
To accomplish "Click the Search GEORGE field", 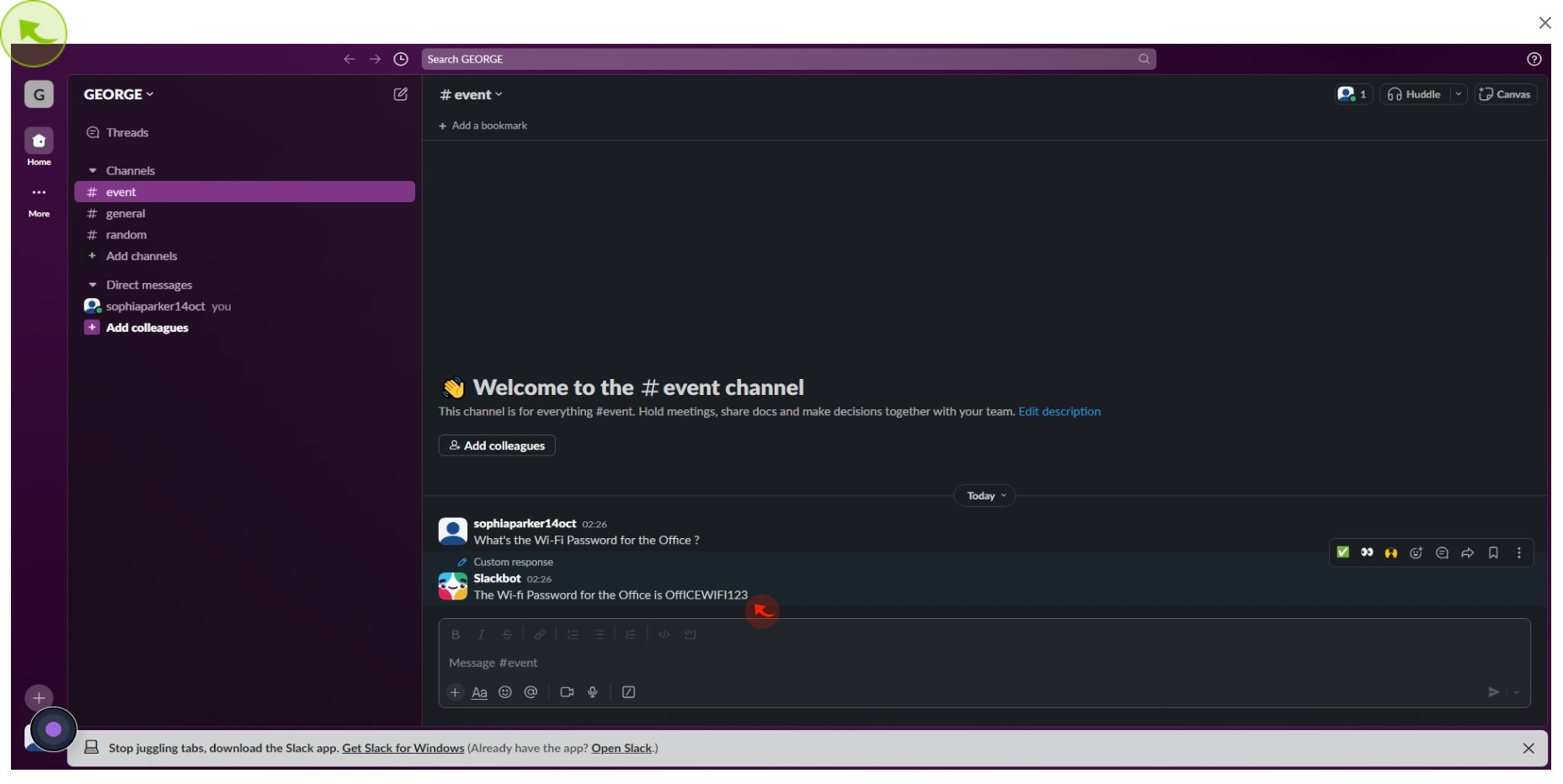I will pos(788,59).
